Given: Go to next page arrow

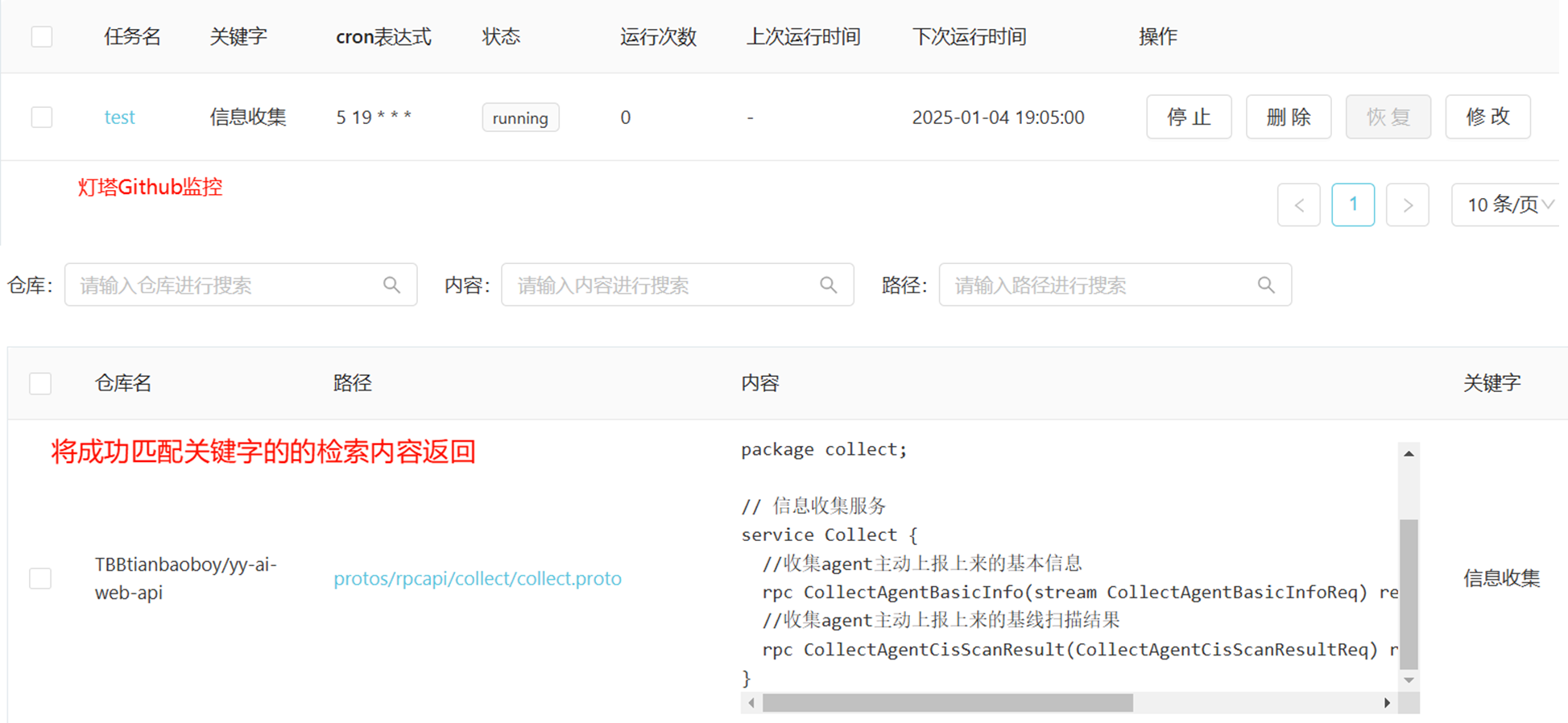Looking at the screenshot, I should pyautogui.click(x=1408, y=205).
